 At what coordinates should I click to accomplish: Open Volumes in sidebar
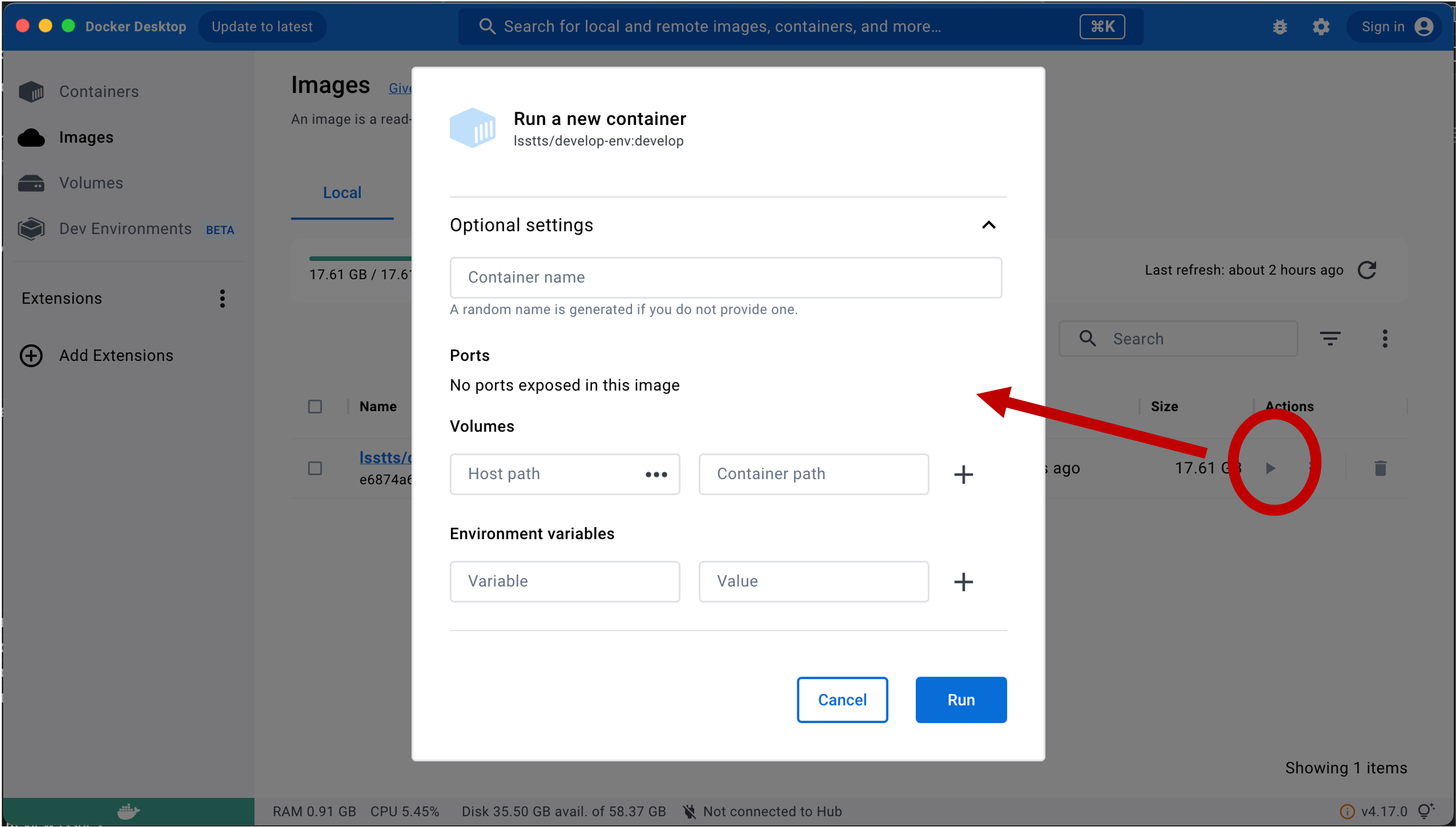tap(91, 183)
